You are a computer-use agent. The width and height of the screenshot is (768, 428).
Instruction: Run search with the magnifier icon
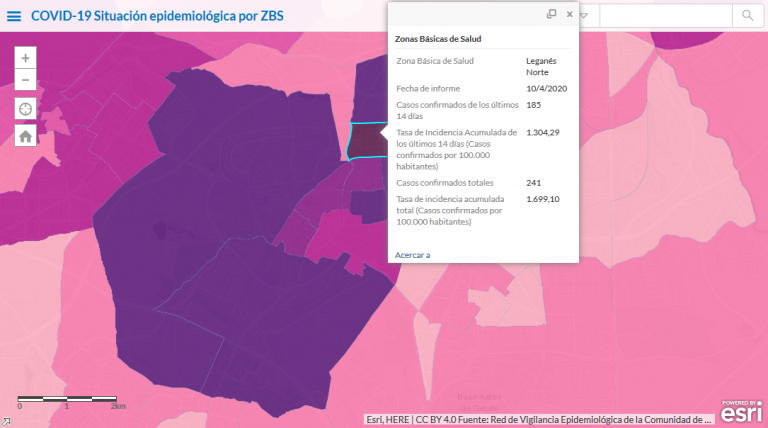pos(747,16)
